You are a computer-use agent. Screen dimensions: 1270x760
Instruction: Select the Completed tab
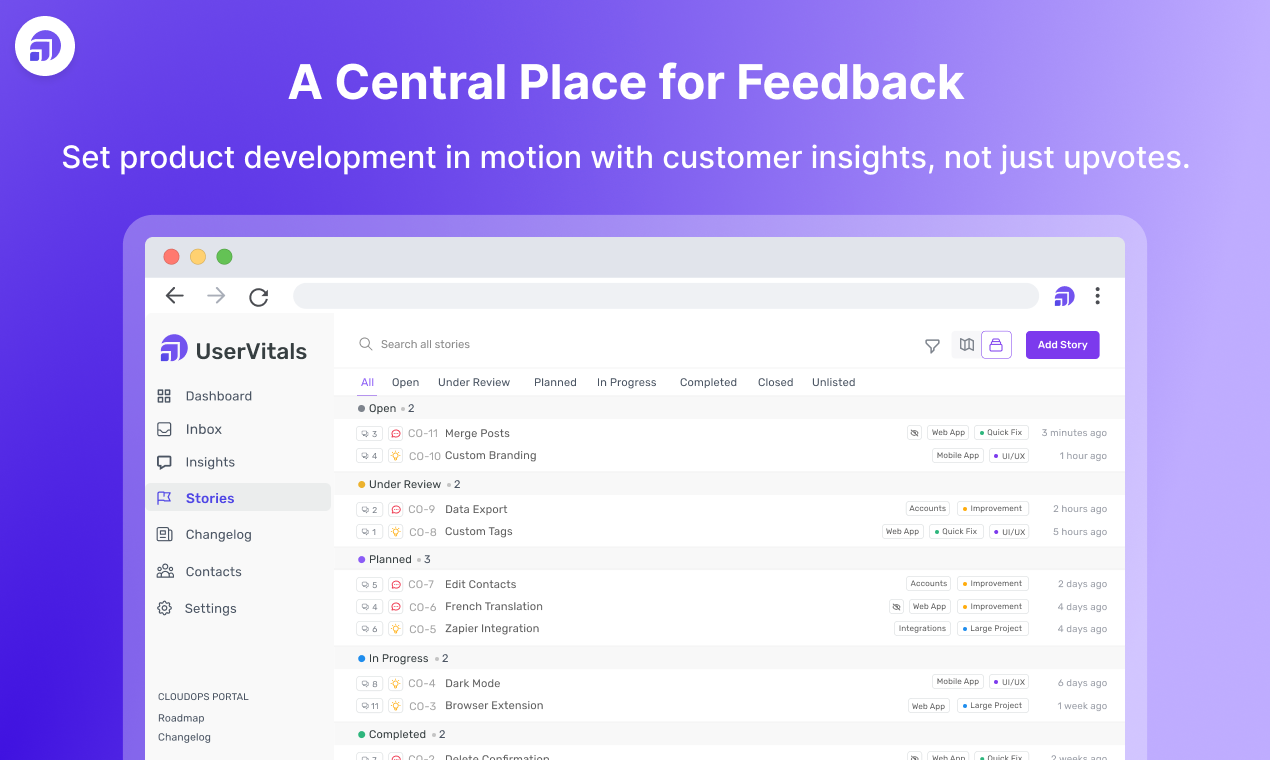[708, 382]
